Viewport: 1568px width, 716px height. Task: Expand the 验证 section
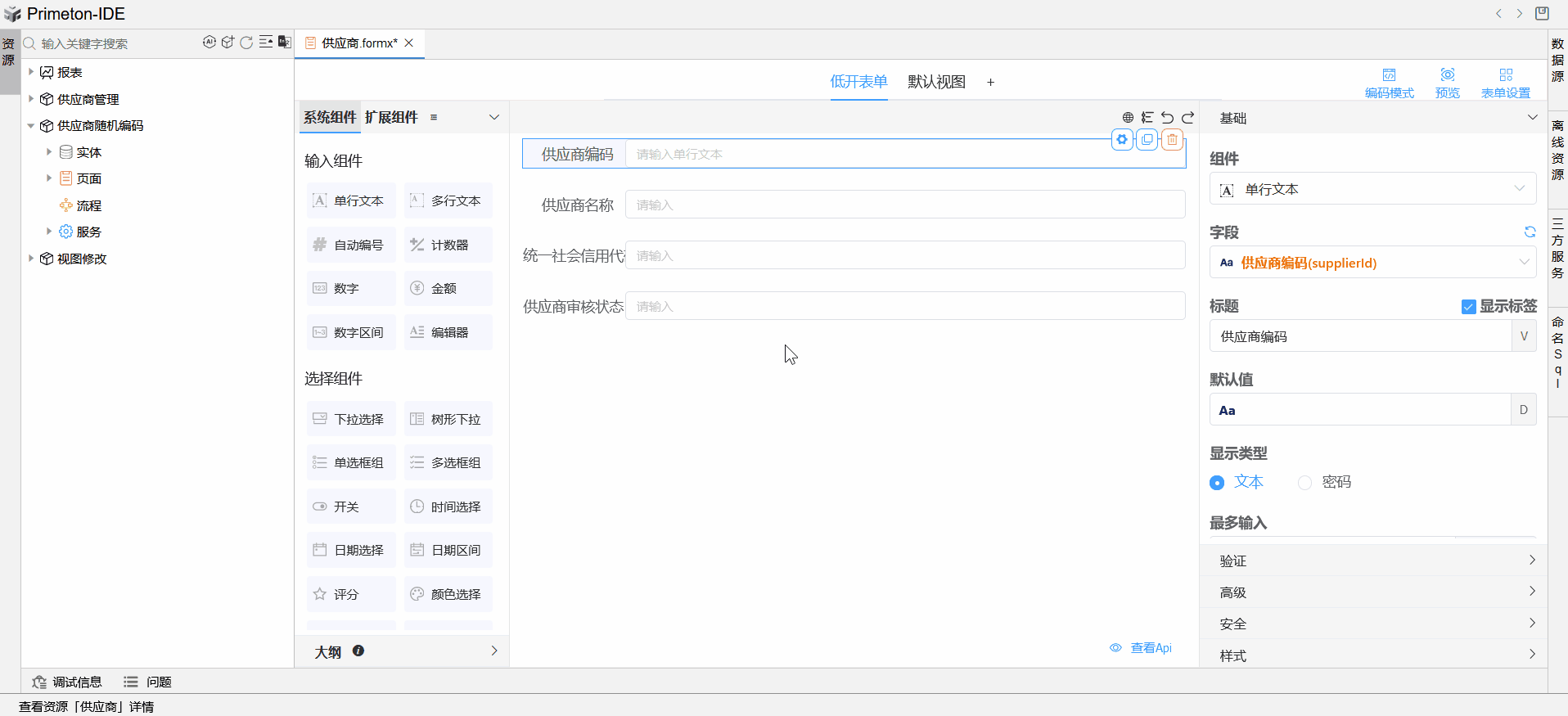click(1372, 561)
